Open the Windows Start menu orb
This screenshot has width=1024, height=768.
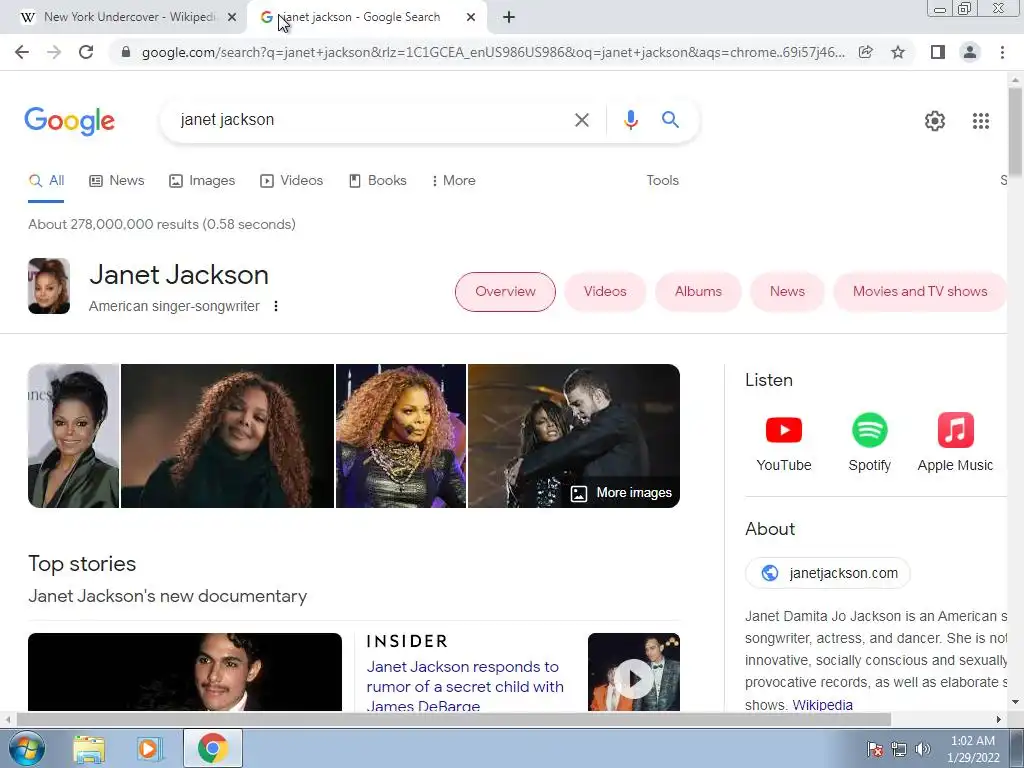click(27, 748)
